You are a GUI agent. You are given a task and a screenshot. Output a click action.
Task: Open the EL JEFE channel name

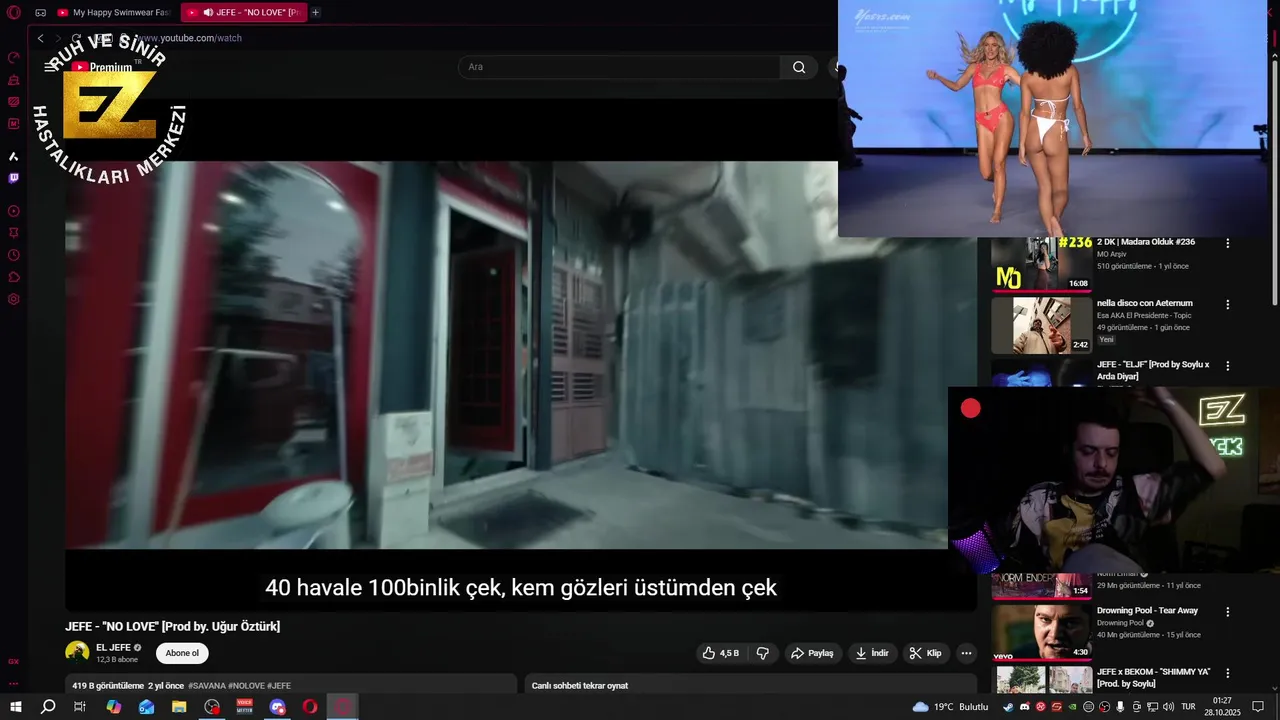coord(113,648)
